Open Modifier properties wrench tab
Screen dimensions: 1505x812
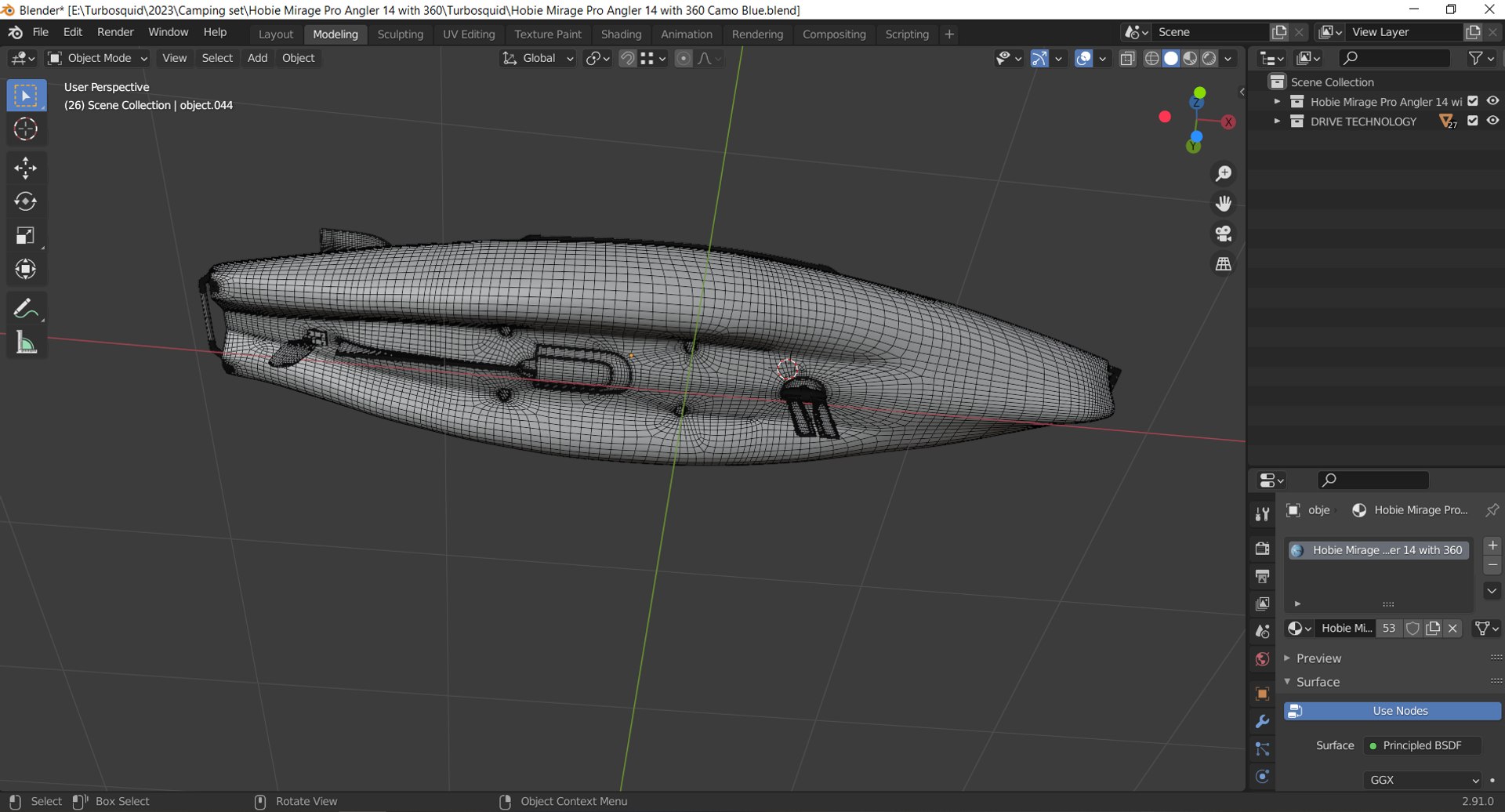pyautogui.click(x=1262, y=722)
